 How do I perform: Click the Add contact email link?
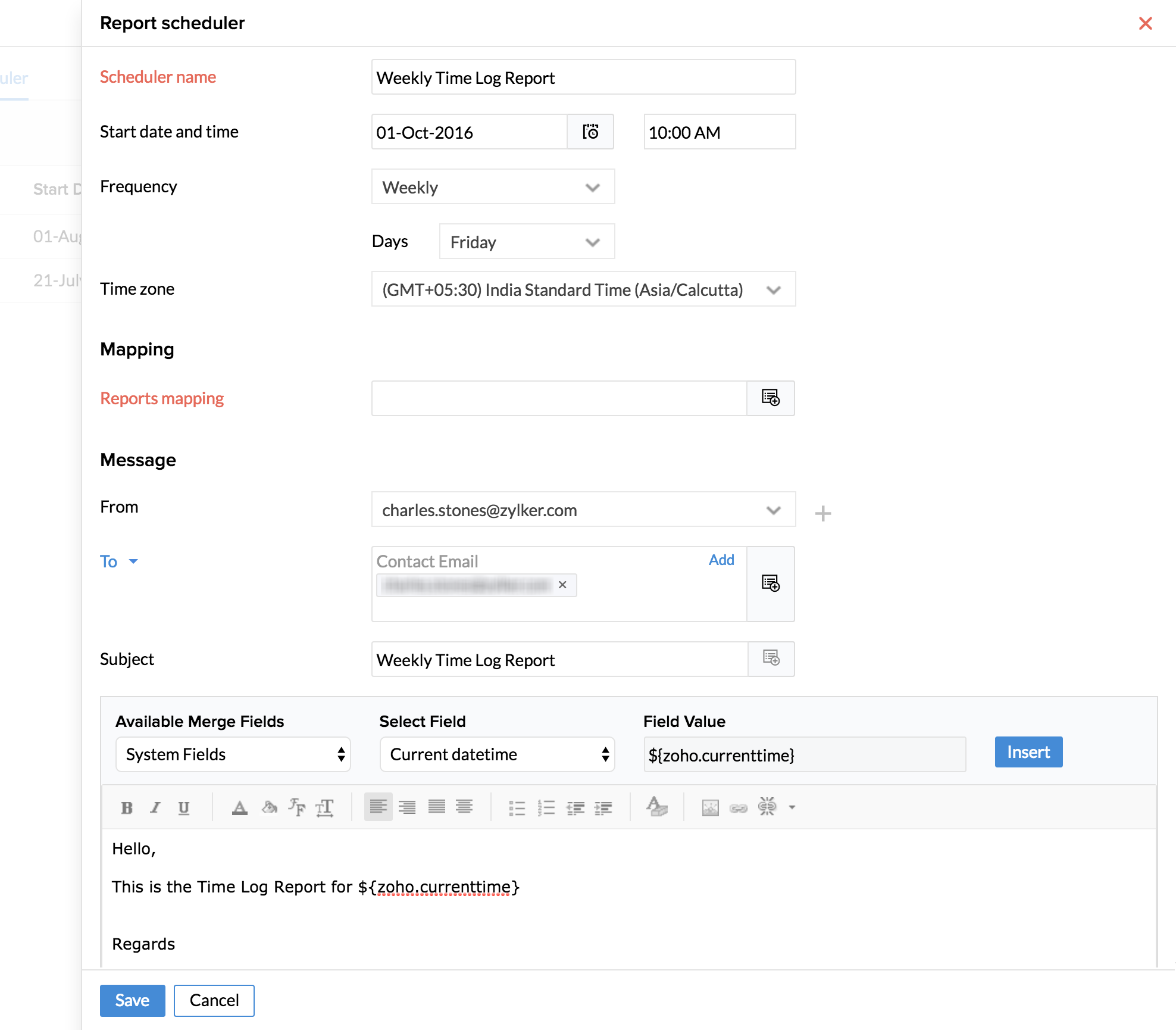coord(721,560)
